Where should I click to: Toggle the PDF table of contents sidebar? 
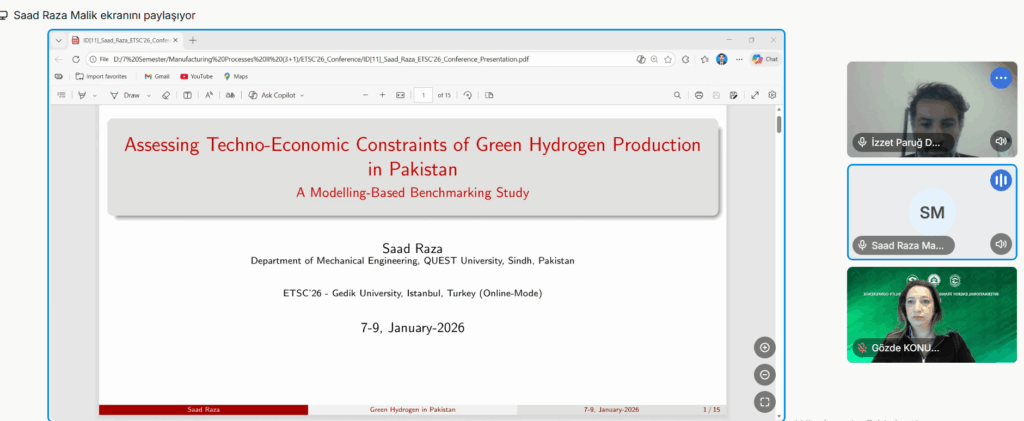(x=61, y=95)
